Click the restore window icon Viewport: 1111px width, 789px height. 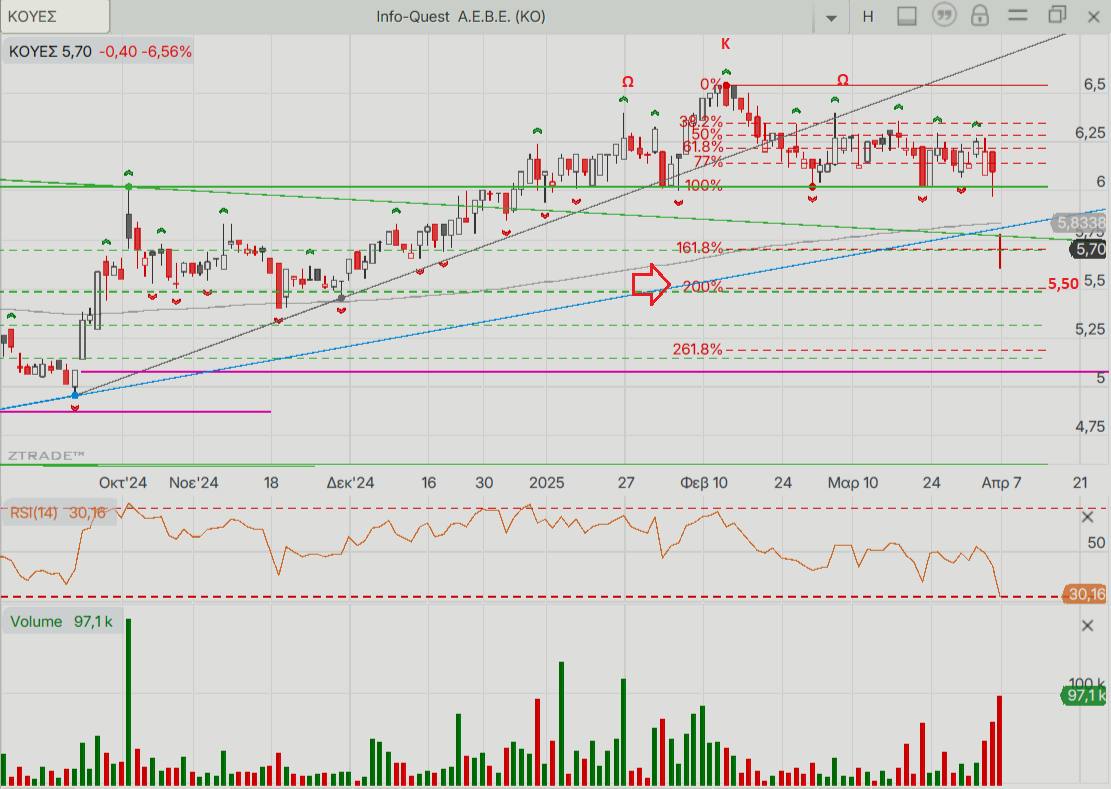1057,15
